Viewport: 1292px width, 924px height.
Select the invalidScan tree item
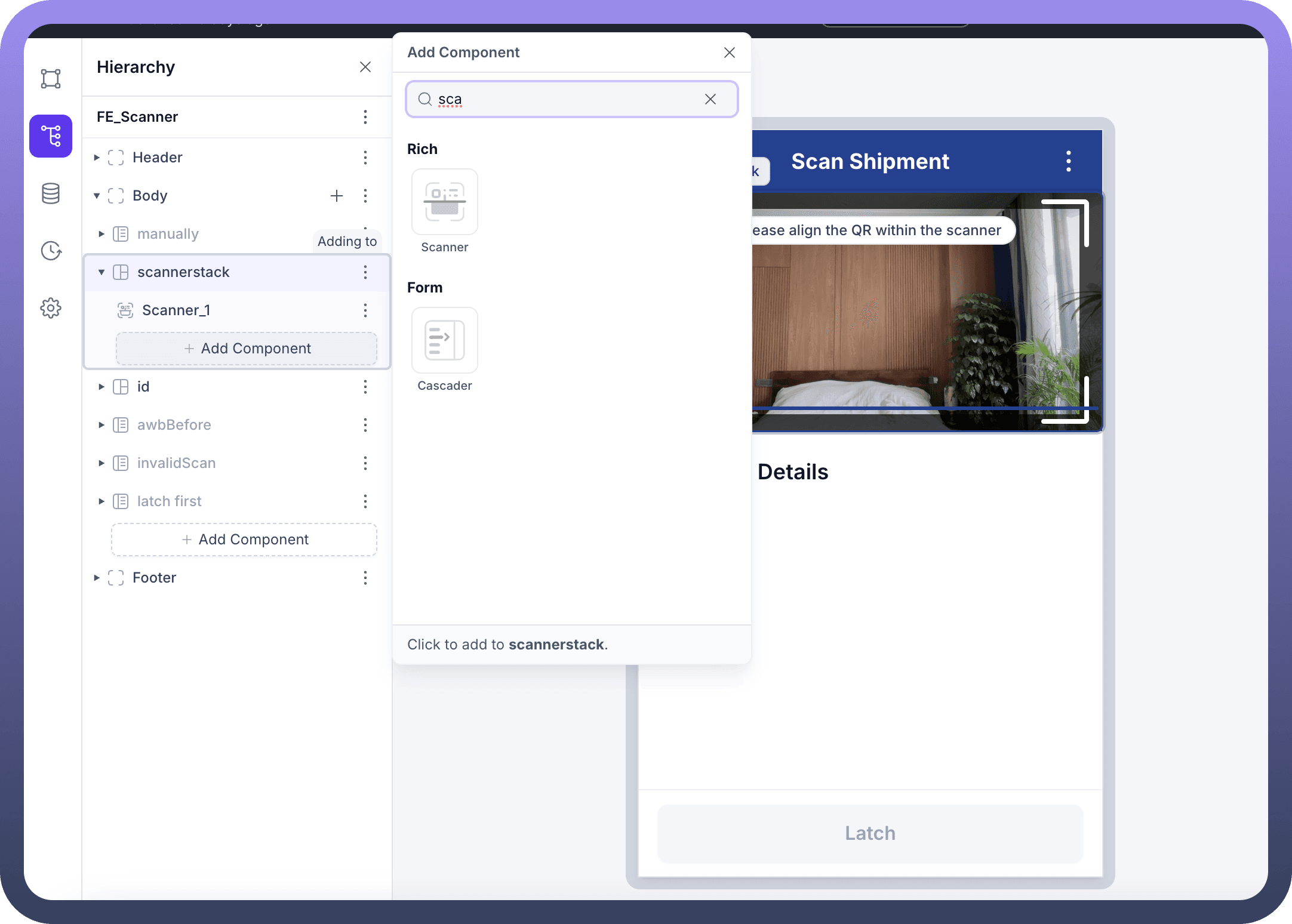[x=176, y=463]
